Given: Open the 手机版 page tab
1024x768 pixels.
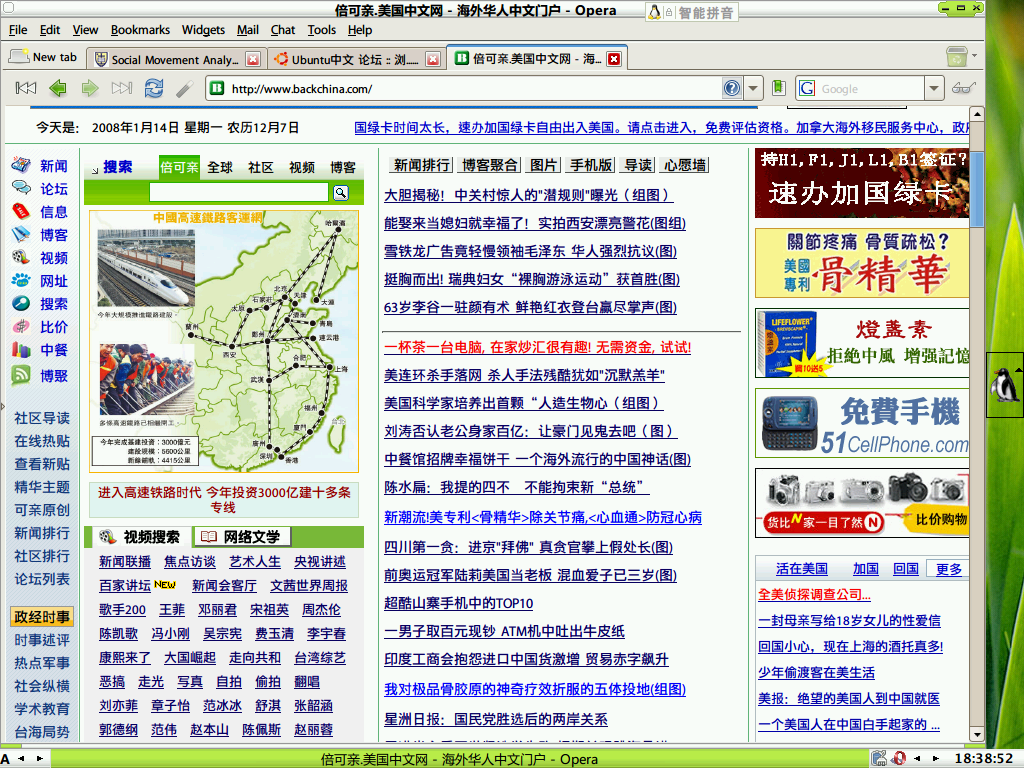Looking at the screenshot, I should pyautogui.click(x=591, y=165).
